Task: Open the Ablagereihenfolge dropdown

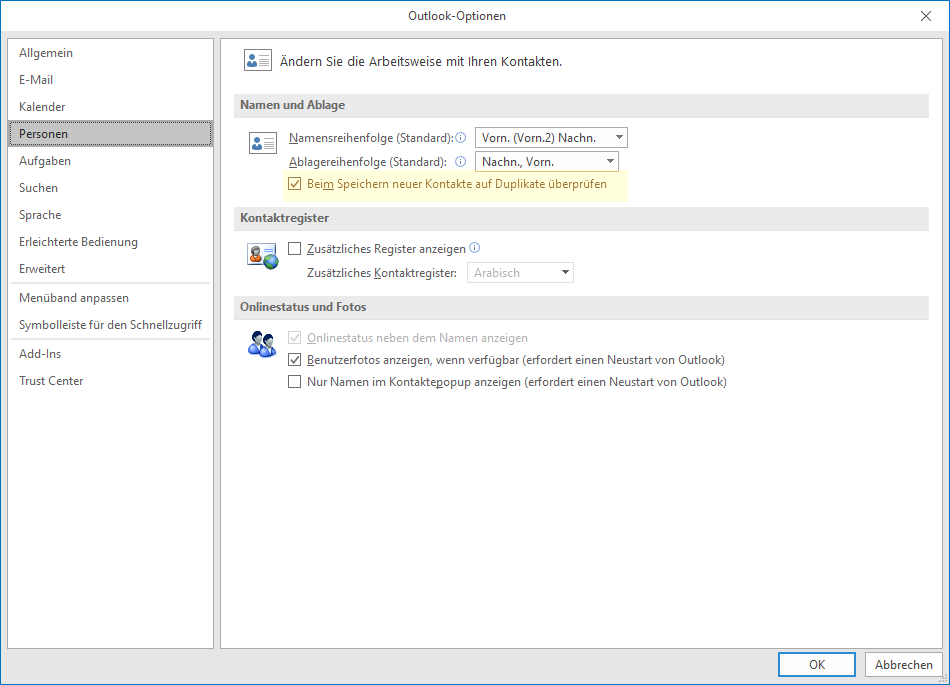Action: click(546, 162)
